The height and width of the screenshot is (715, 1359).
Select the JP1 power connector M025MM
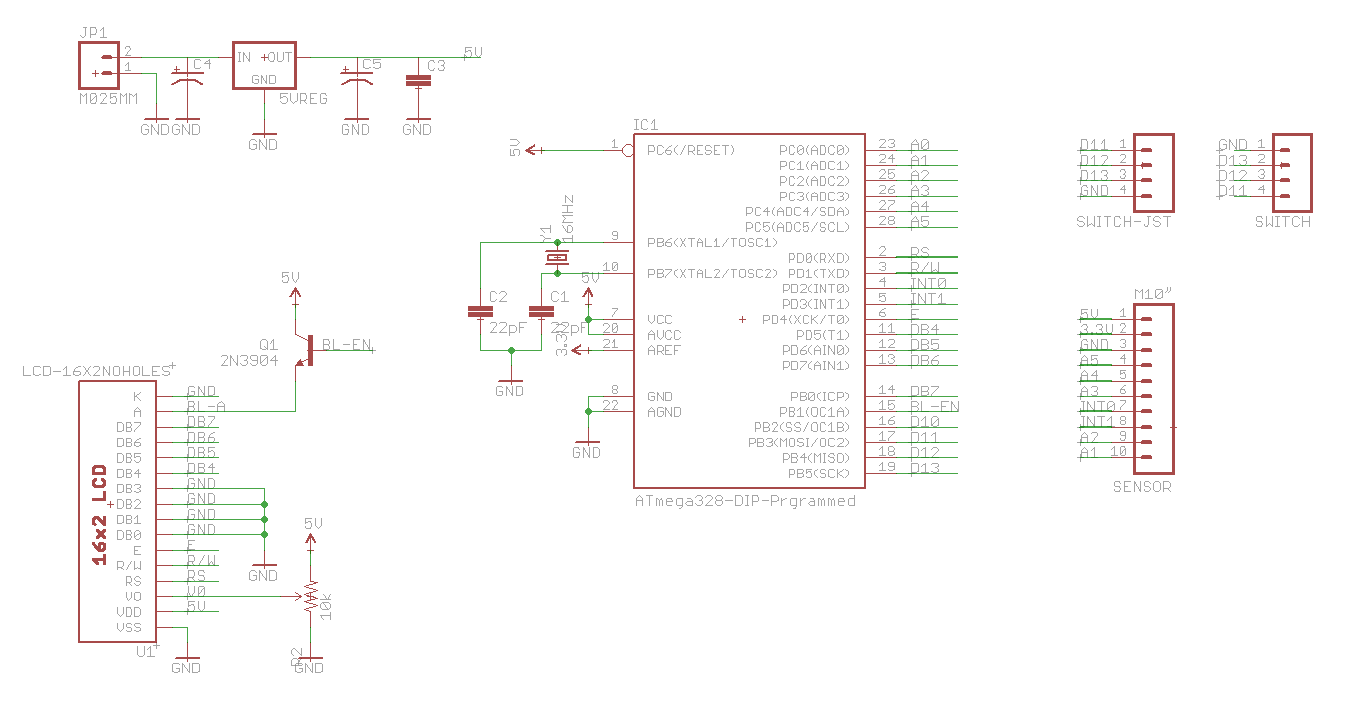pyautogui.click(x=97, y=64)
